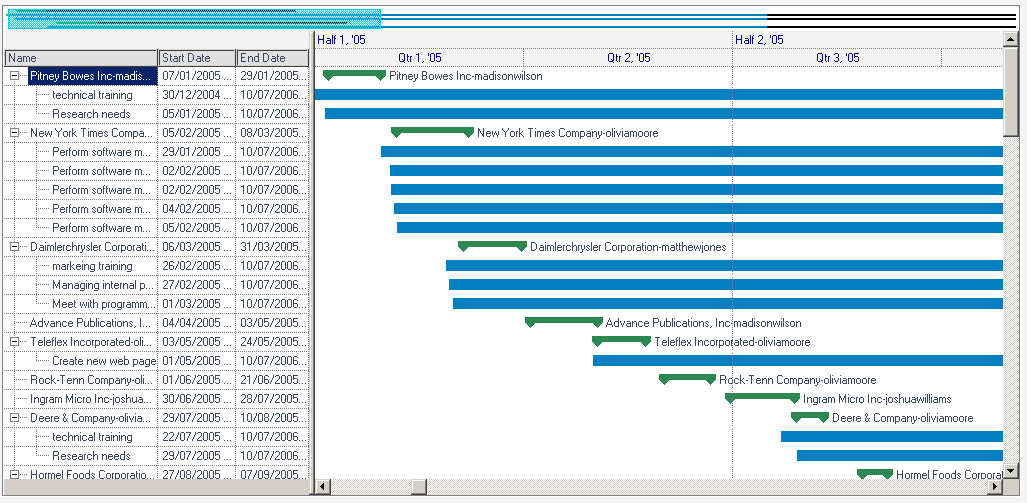Collapse the Daimlerchrysler Corporation node
The width and height of the screenshot is (1027, 503).
click(x=15, y=247)
